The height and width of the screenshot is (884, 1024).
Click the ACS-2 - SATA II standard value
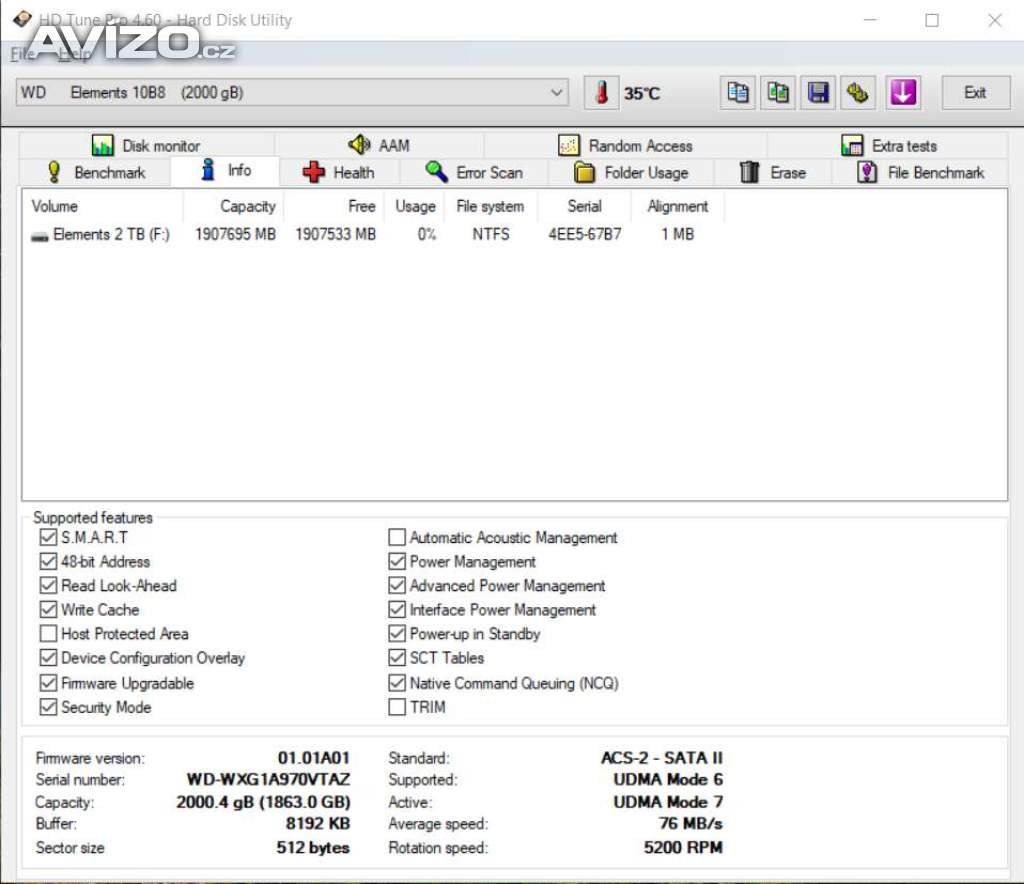coord(662,758)
